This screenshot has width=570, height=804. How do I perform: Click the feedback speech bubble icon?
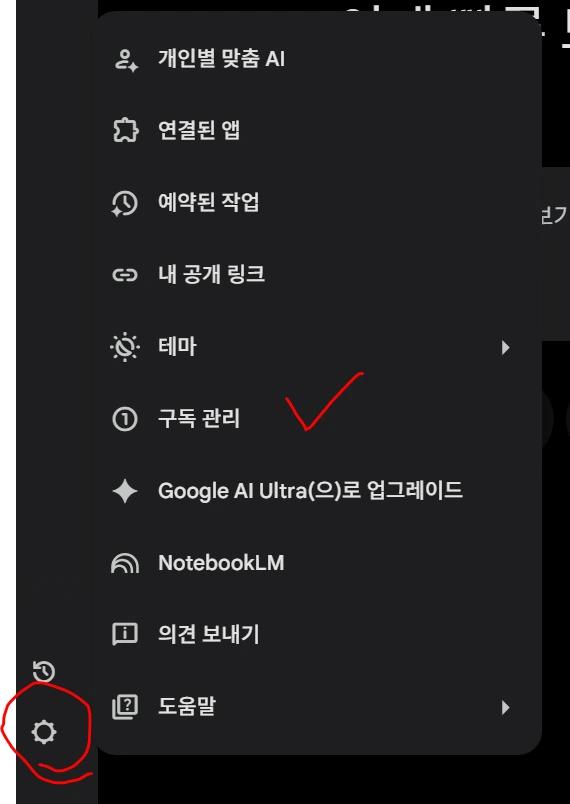tap(125, 635)
